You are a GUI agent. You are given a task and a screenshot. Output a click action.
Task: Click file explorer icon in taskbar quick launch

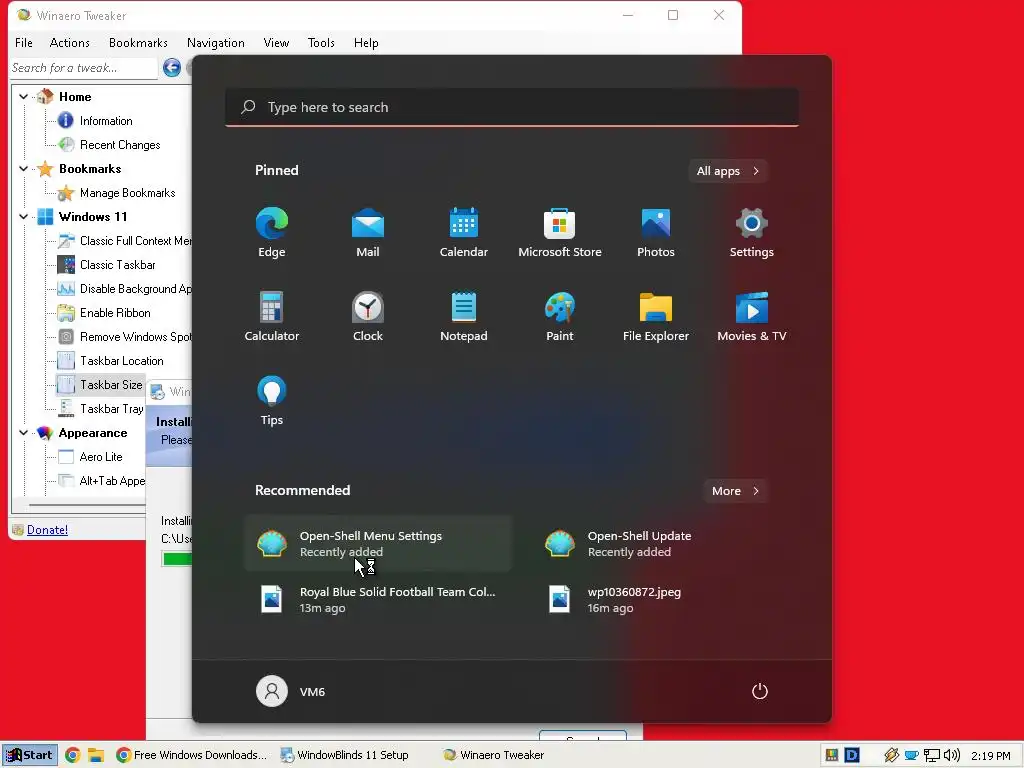[96, 755]
